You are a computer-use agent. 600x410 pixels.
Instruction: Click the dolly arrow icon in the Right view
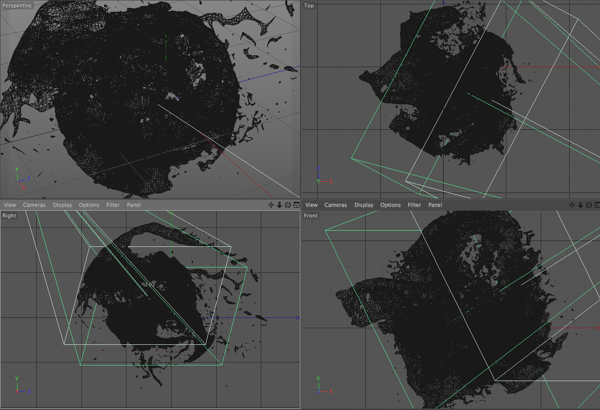point(280,205)
